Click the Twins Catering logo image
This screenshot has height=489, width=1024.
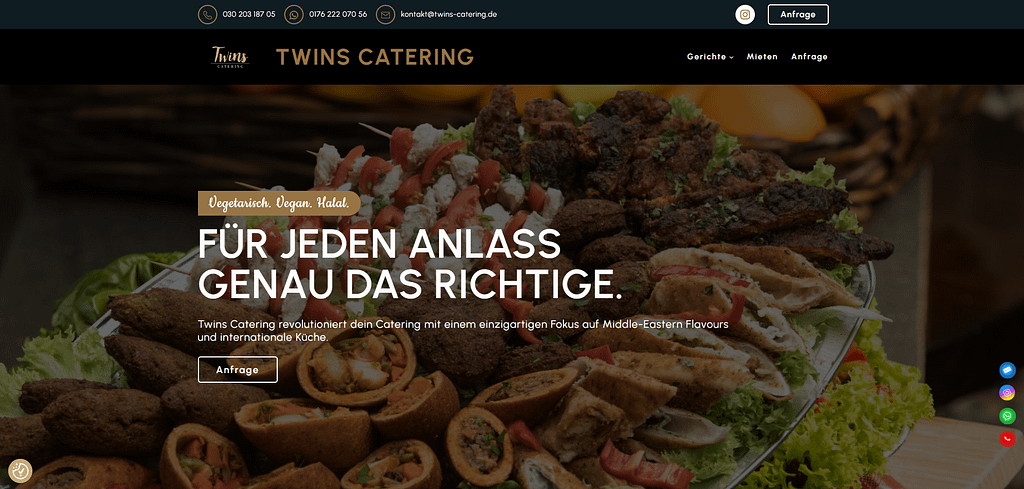pos(230,57)
